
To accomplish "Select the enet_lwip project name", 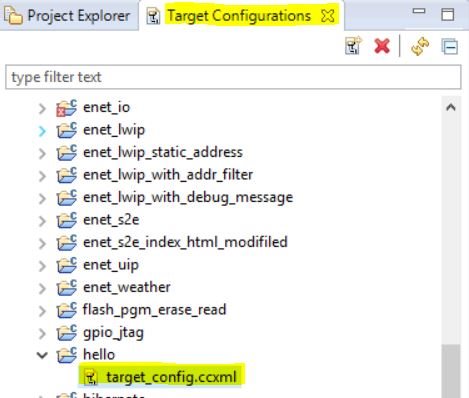I will tap(114, 130).
